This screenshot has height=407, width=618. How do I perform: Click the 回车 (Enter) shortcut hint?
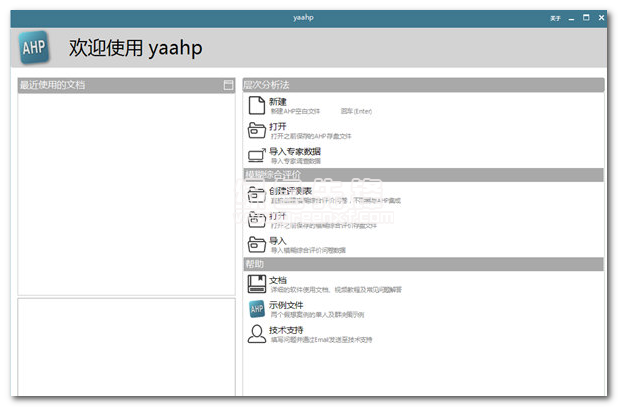[x=356, y=112]
